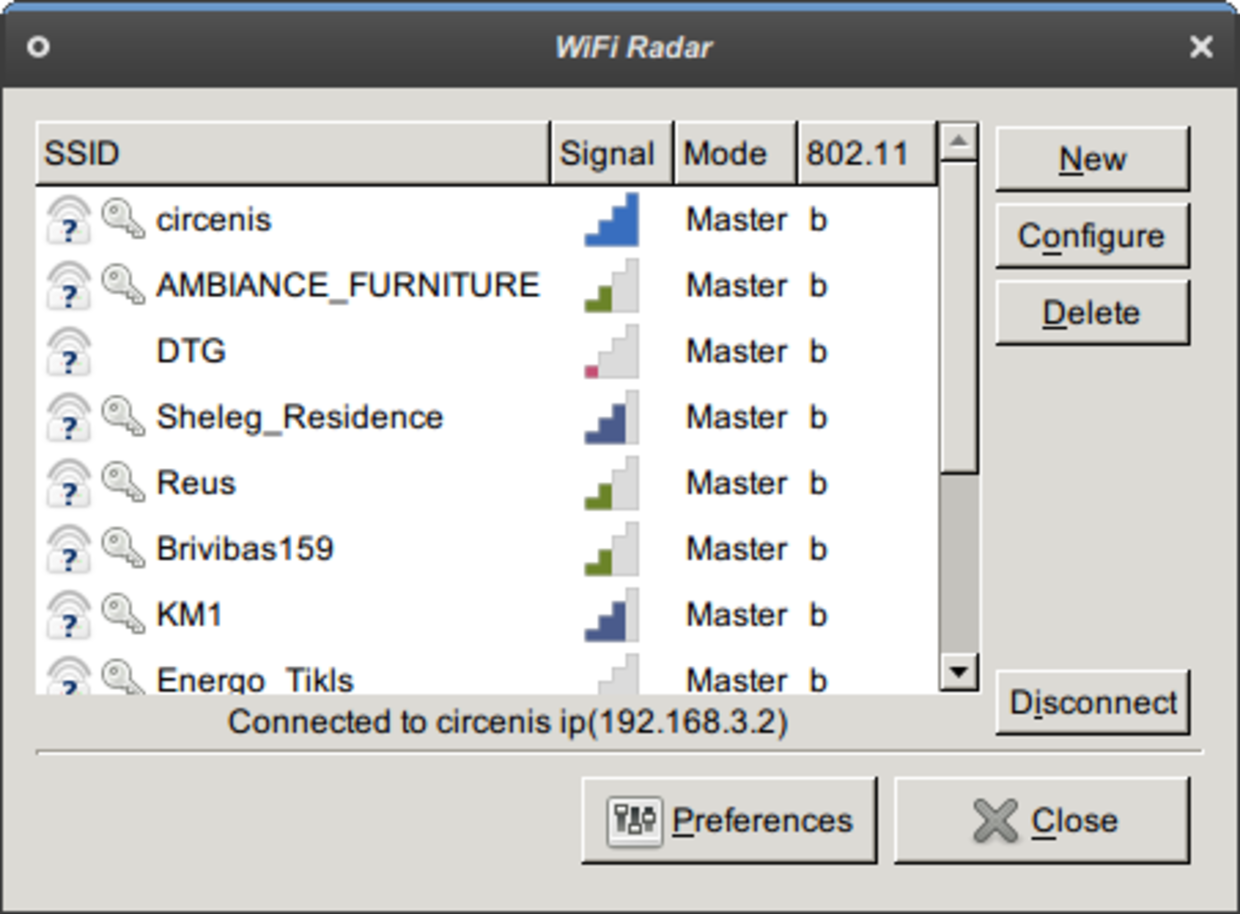Delete the selected network profile
This screenshot has width=1240, height=914.
tap(1091, 314)
